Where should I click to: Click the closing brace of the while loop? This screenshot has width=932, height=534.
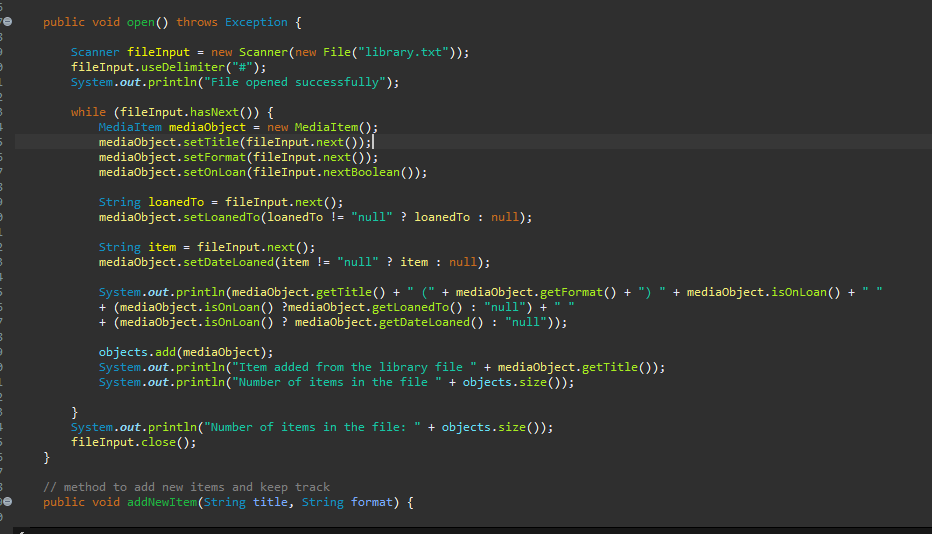pyautogui.click(x=74, y=412)
